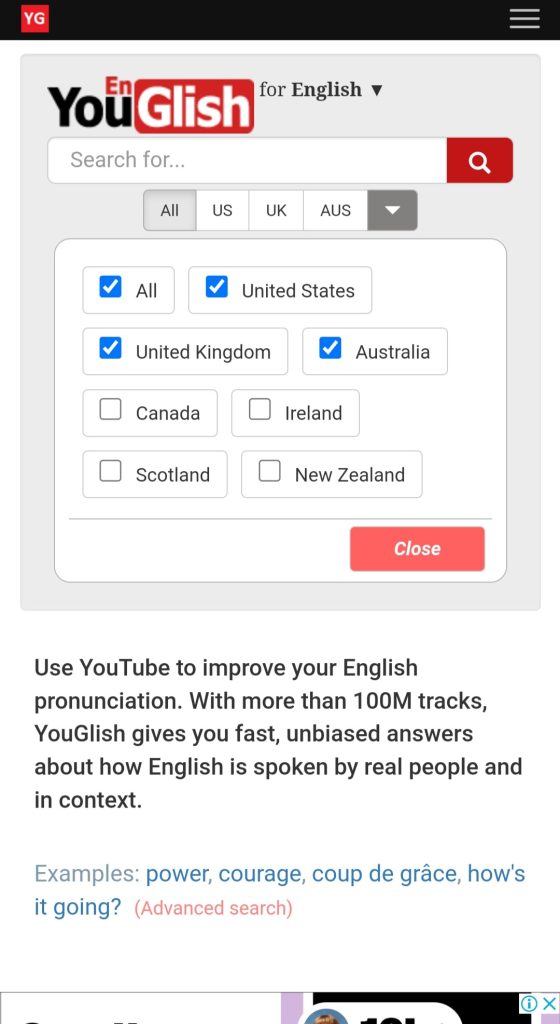Select the UK accent tab
Screen dimensions: 560x1024
(x=276, y=210)
